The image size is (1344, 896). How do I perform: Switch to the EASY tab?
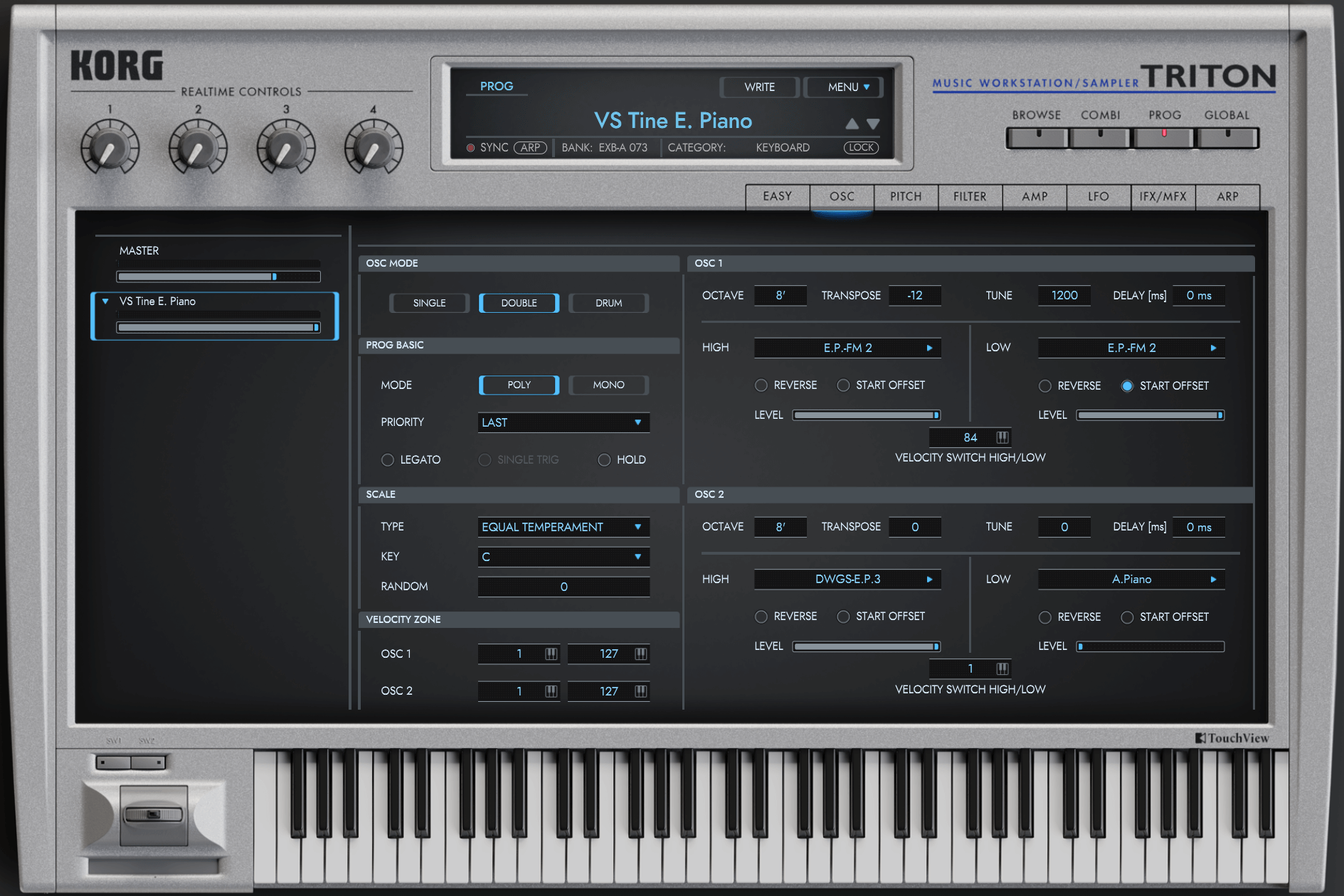(x=777, y=196)
